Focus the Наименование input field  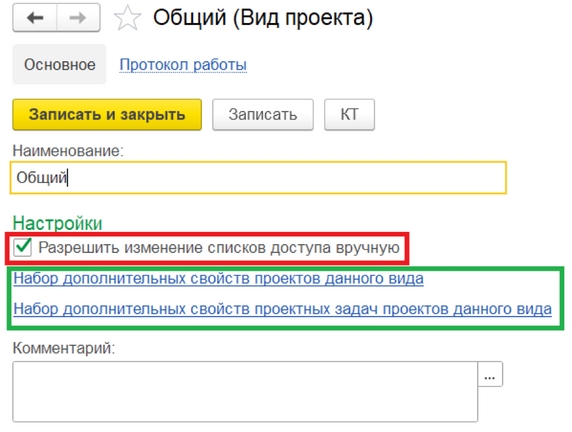[x=258, y=177]
